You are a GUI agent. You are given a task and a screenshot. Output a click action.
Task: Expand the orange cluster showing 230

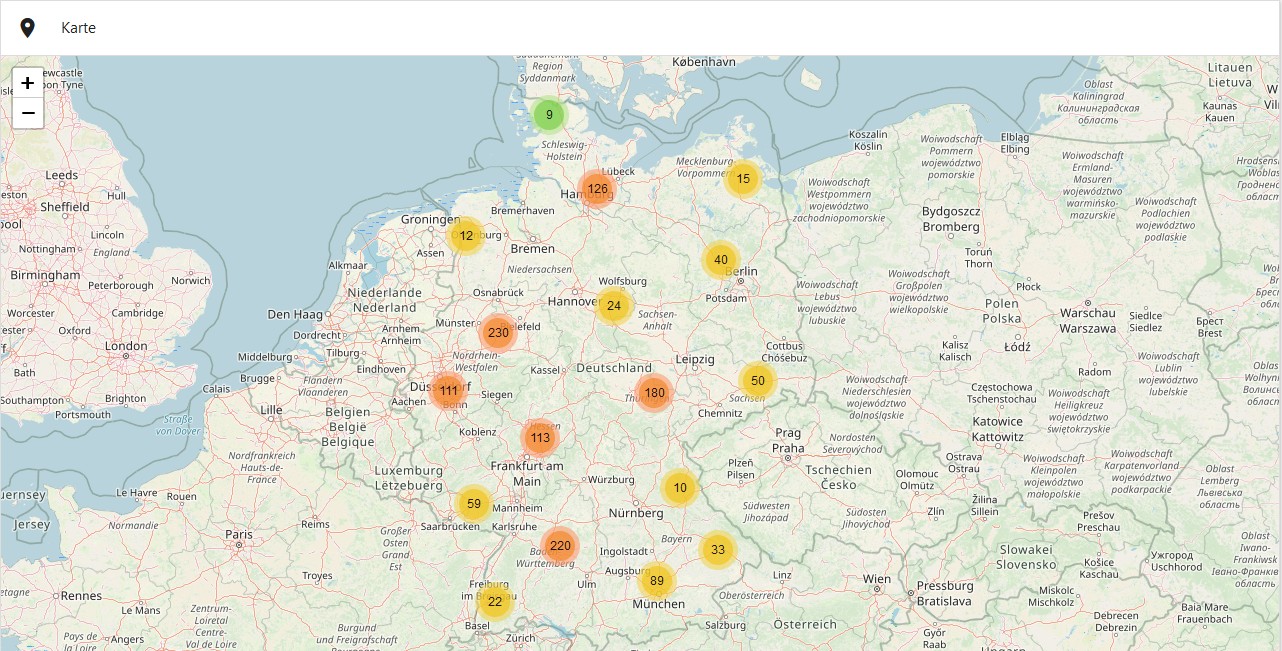498,333
